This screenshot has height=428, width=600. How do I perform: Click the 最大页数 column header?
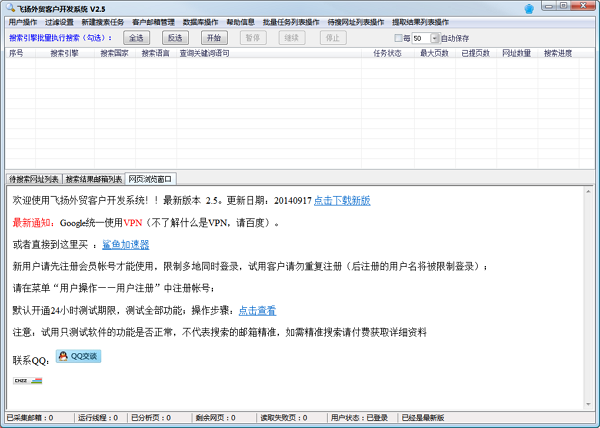tap(435, 53)
